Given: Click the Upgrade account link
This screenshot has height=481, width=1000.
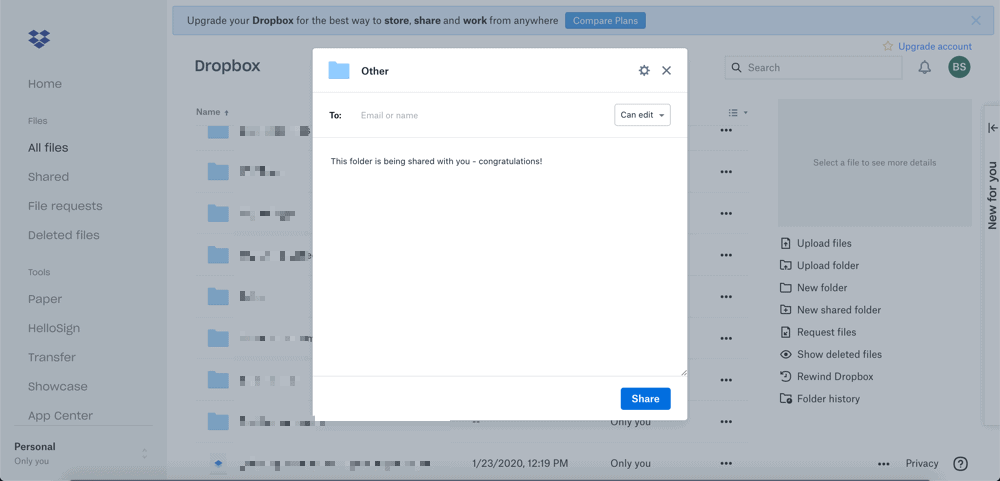Looking at the screenshot, I should [x=935, y=47].
